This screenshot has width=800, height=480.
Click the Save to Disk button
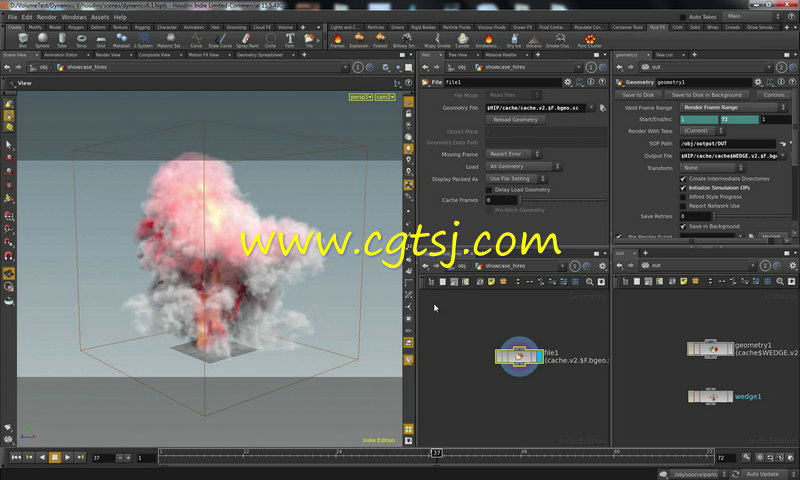point(638,95)
